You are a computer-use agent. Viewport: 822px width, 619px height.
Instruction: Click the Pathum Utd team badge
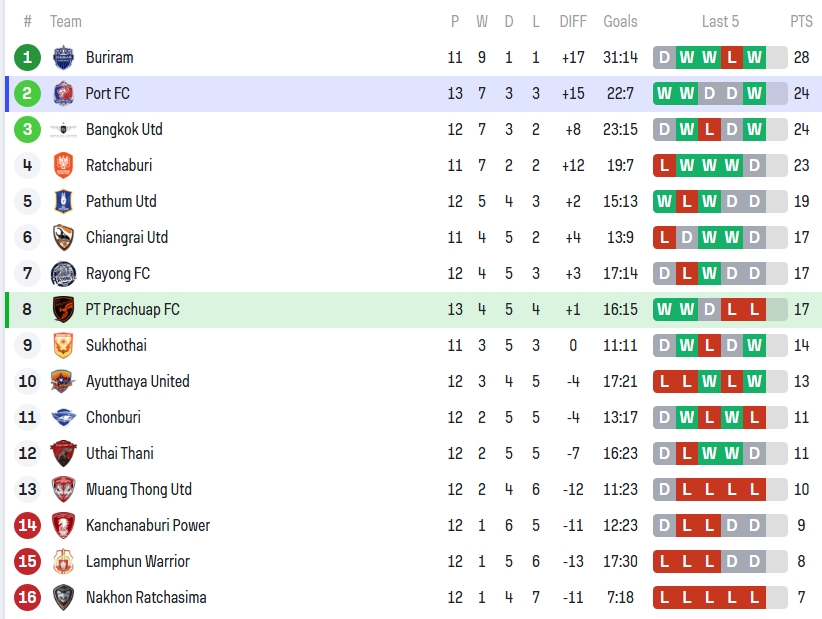[64, 201]
